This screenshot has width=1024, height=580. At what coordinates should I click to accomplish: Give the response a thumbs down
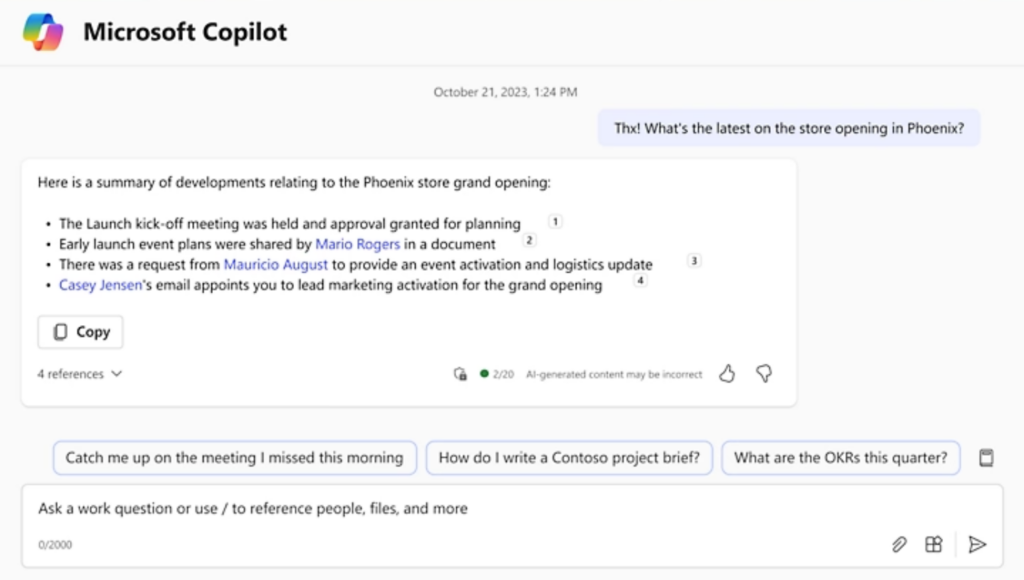763,372
